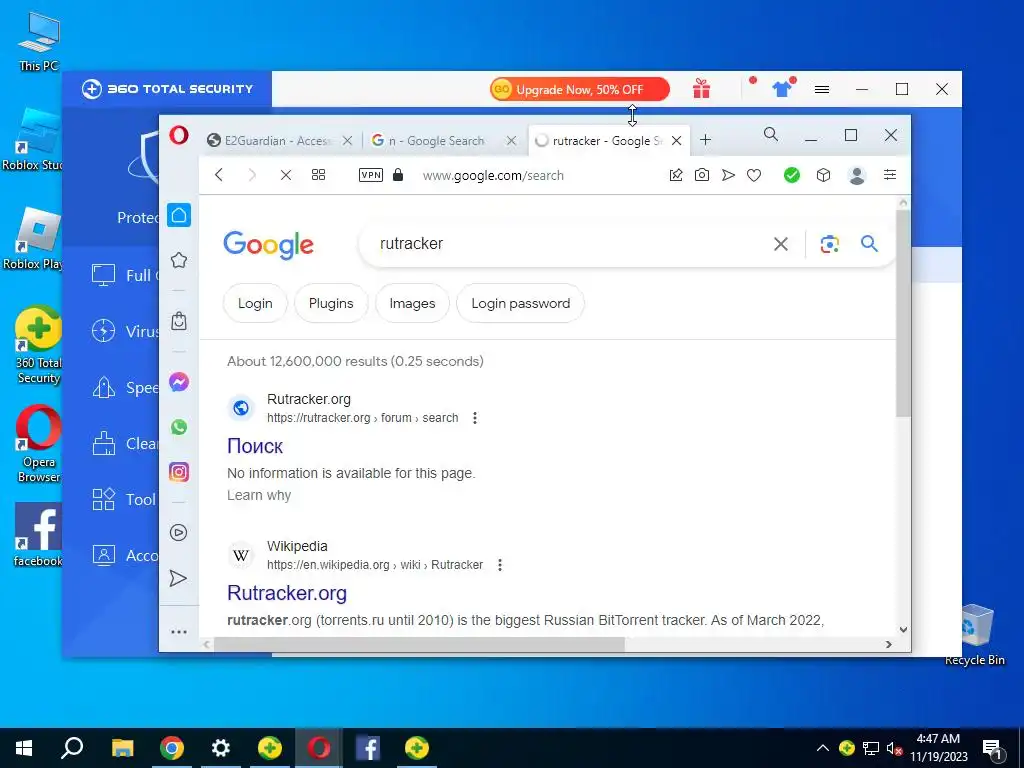Image resolution: width=1024 pixels, height=768 pixels.
Task: Close the n - Google Search tab
Action: pos(511,140)
